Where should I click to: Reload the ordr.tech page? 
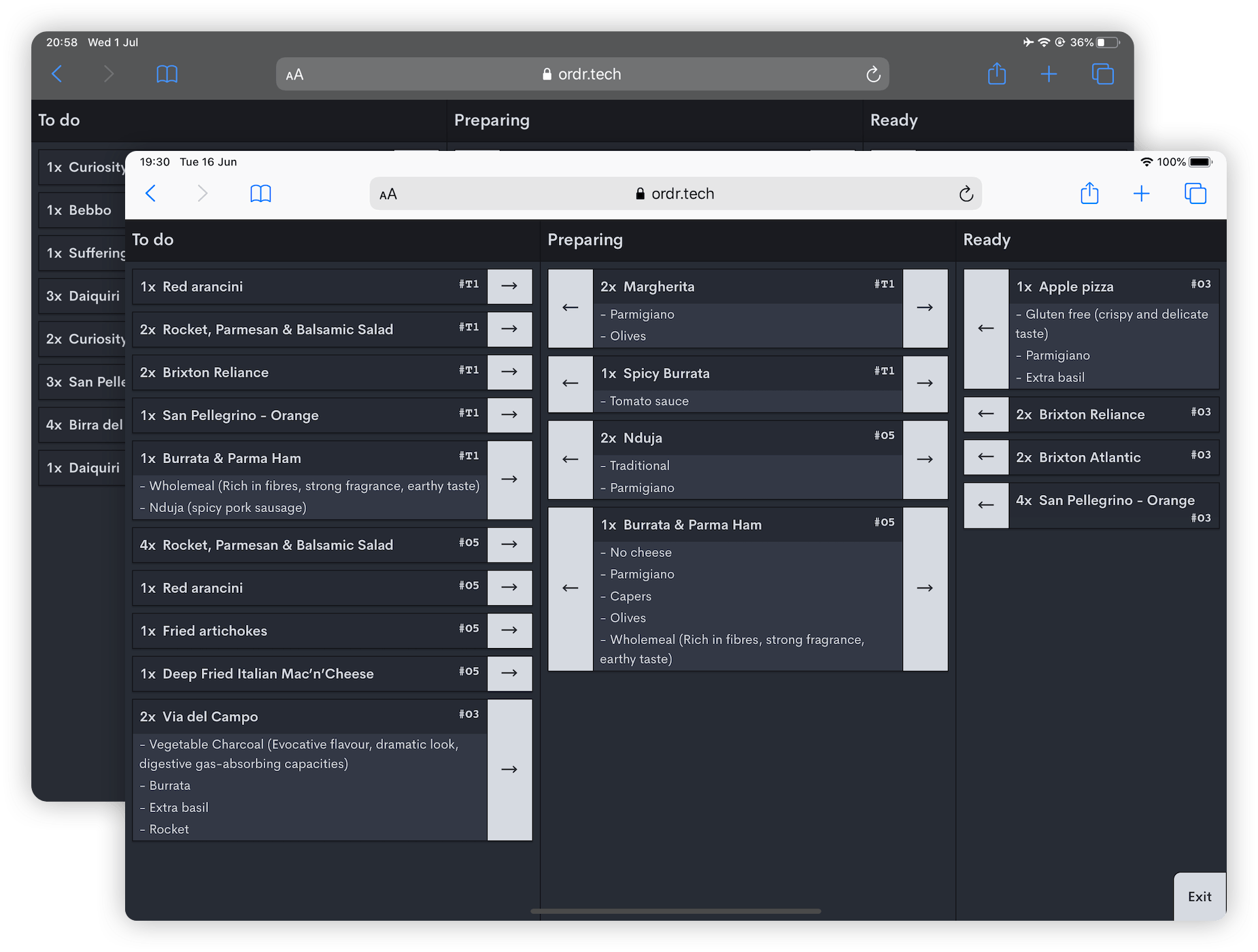pos(966,193)
